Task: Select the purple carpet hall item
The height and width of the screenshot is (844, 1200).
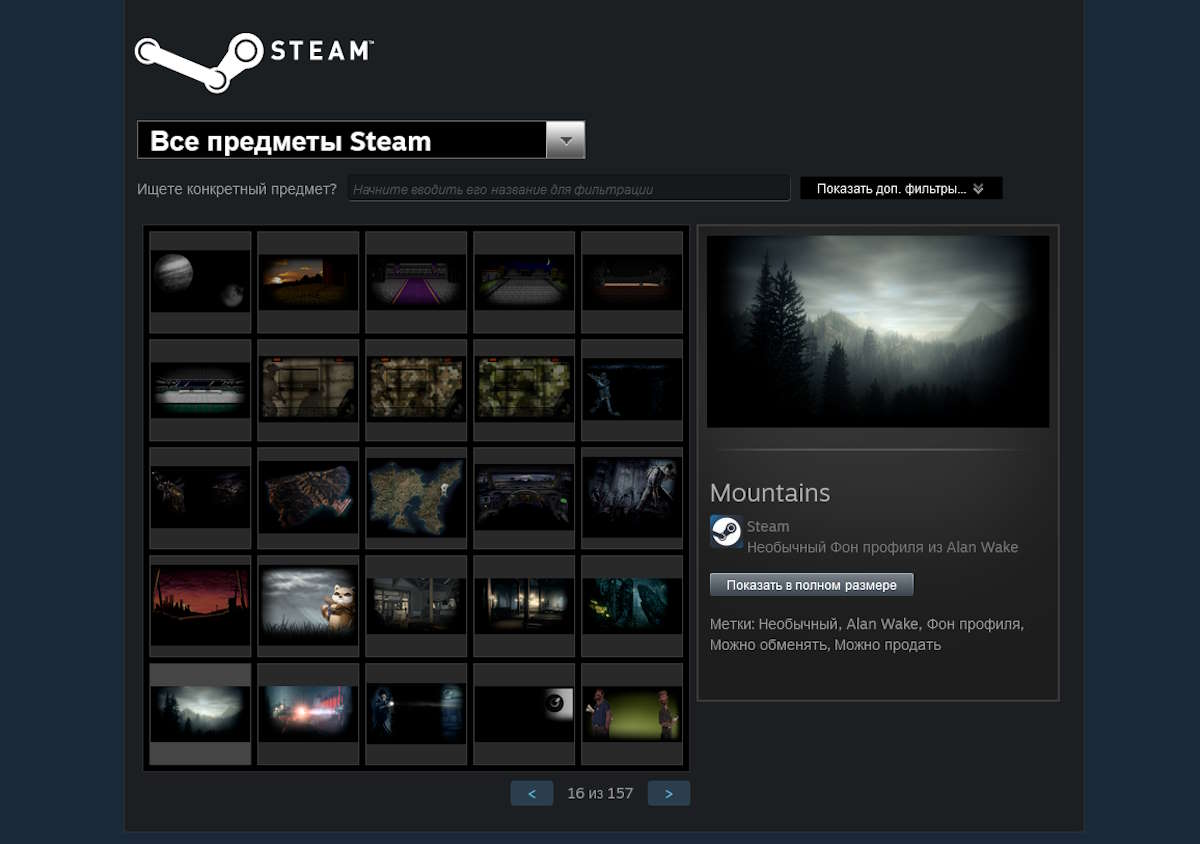Action: point(416,282)
